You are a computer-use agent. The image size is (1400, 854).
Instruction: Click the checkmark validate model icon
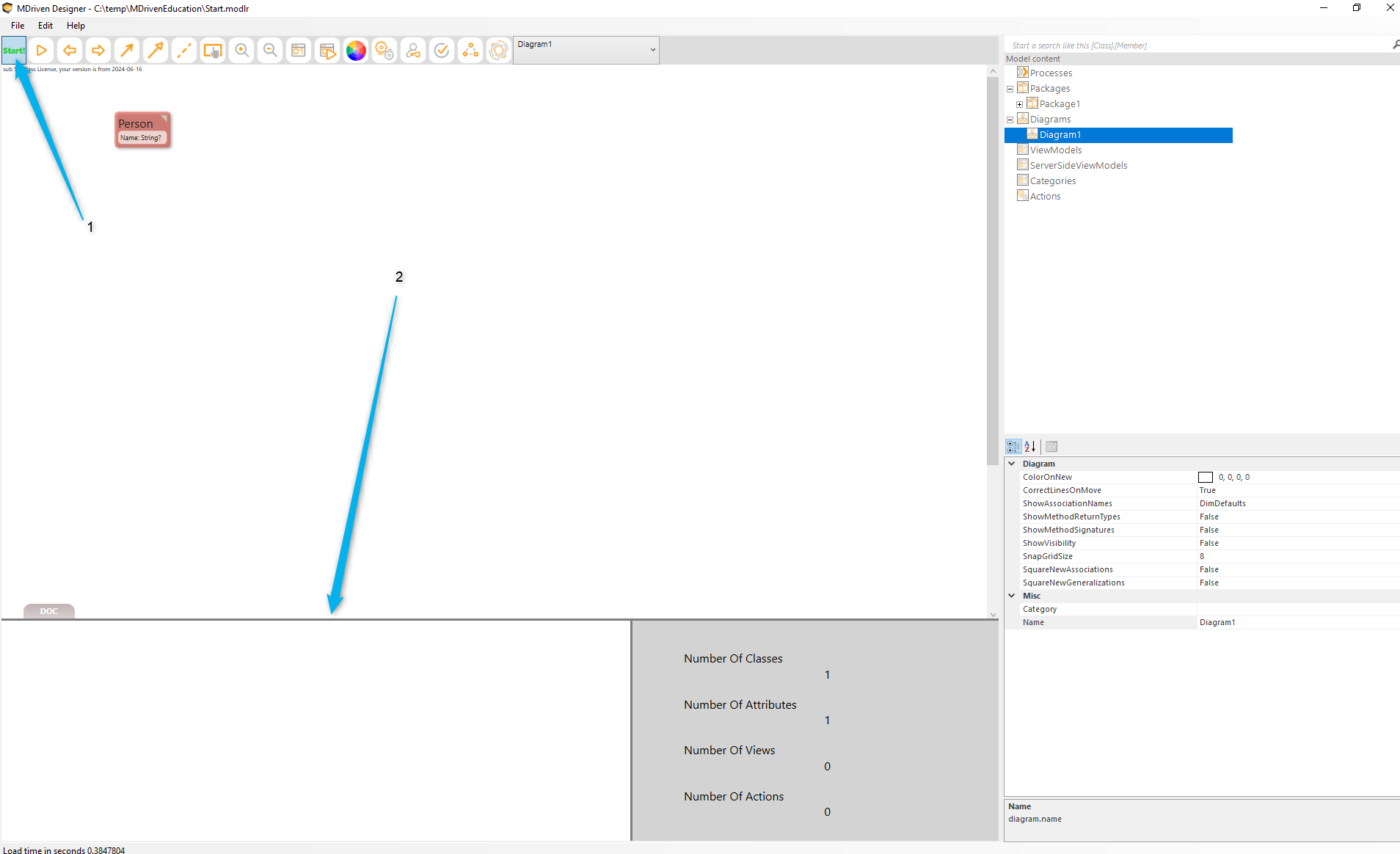coord(442,51)
